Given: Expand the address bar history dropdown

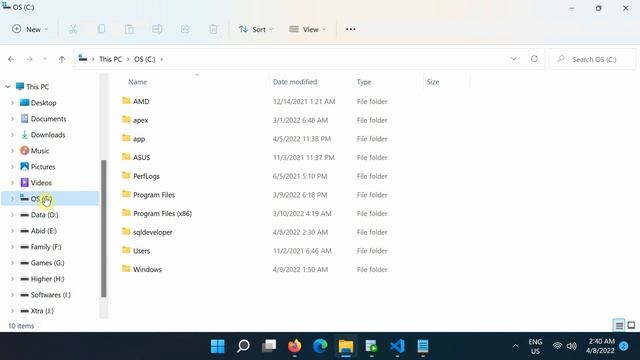Looking at the screenshot, I should point(513,59).
